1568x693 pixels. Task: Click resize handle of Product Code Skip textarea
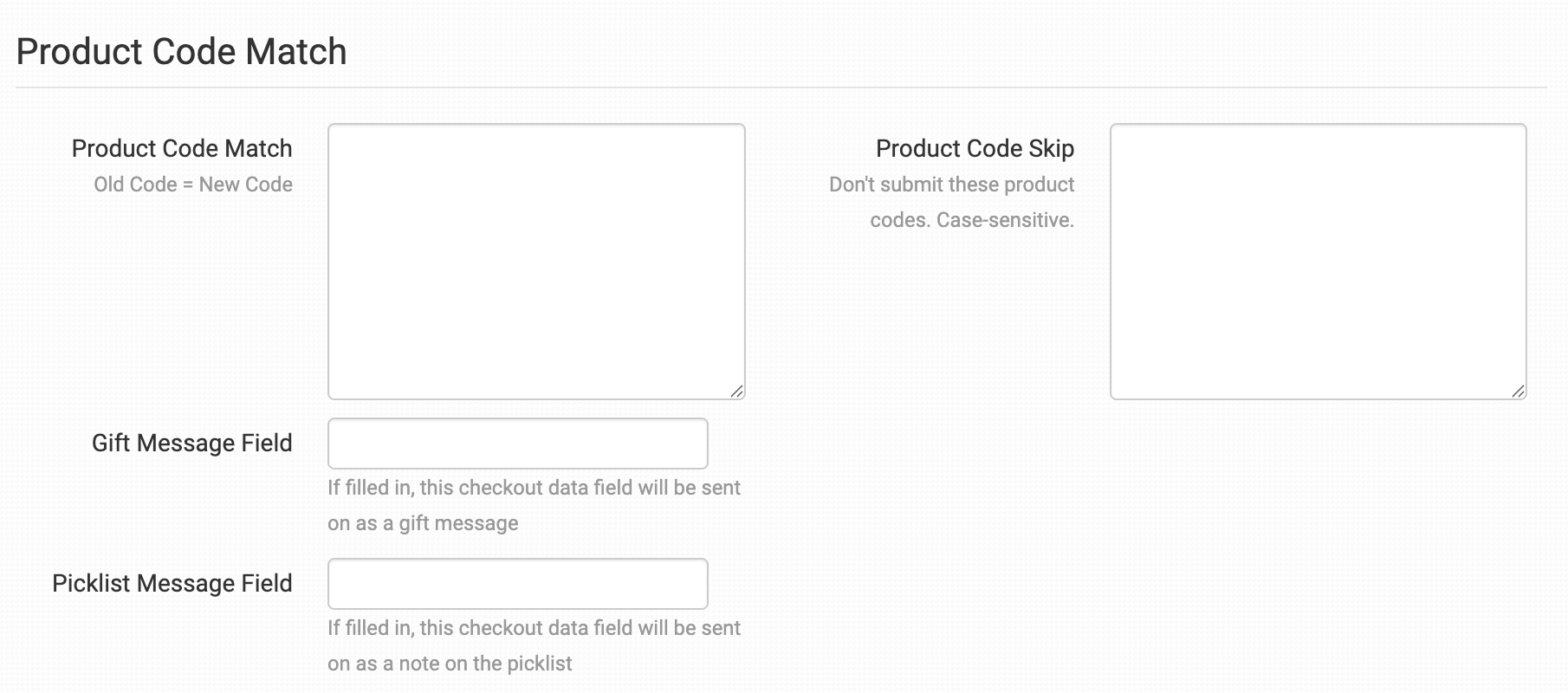(x=1518, y=391)
